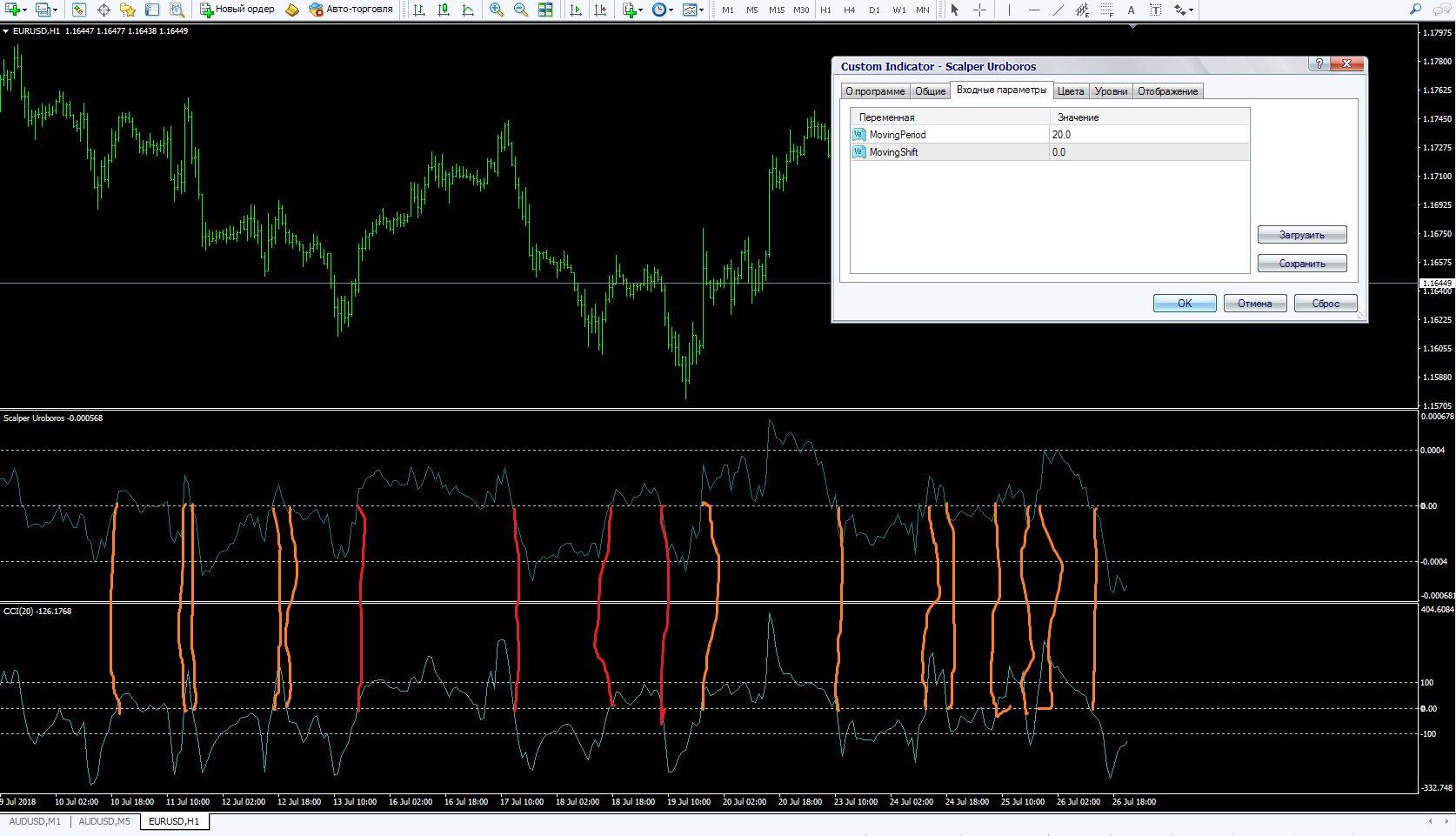Select the horizontal line drawing tool

coord(1033,10)
